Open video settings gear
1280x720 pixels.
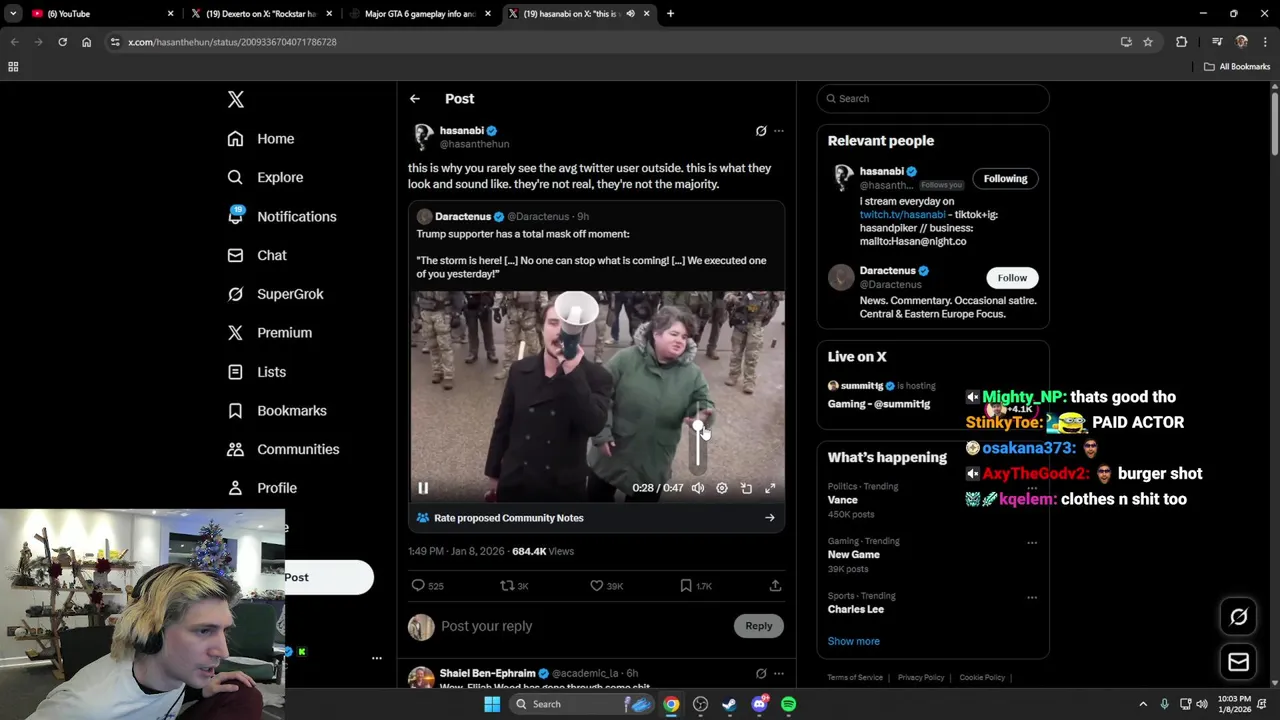pos(722,488)
